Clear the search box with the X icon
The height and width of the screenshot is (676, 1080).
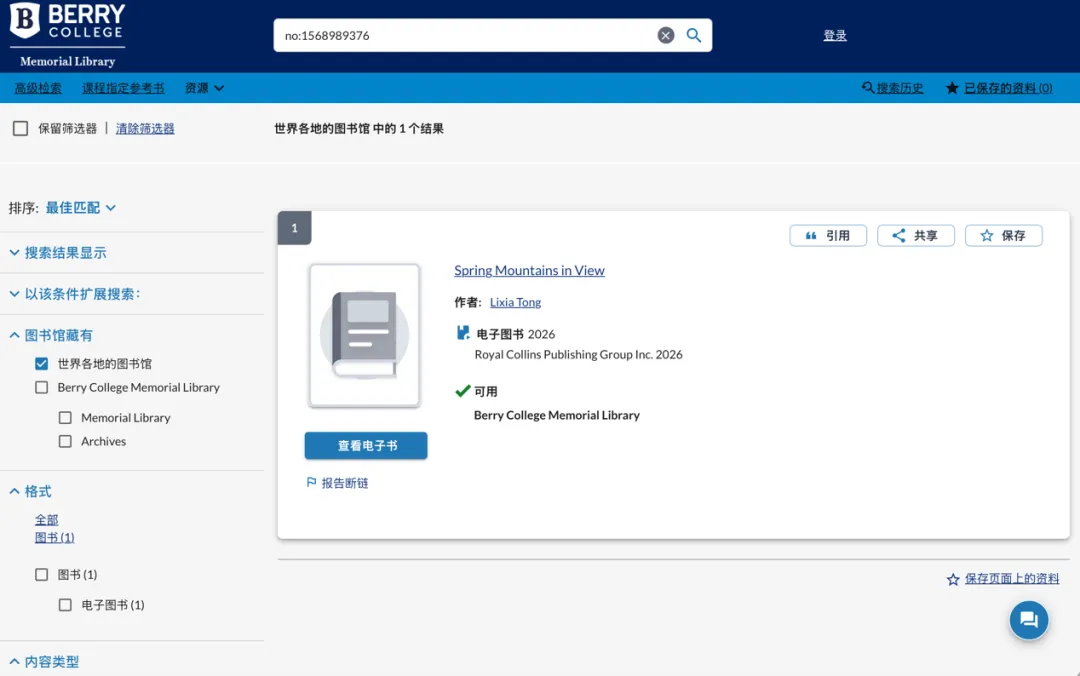[x=665, y=35]
